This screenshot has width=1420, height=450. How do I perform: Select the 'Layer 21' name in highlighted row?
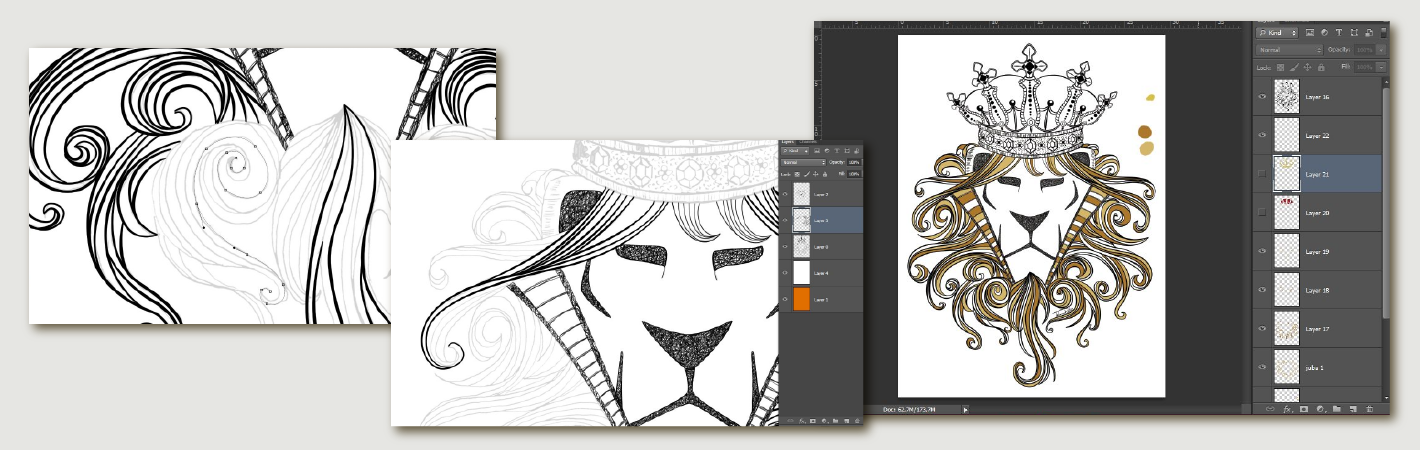1318,174
